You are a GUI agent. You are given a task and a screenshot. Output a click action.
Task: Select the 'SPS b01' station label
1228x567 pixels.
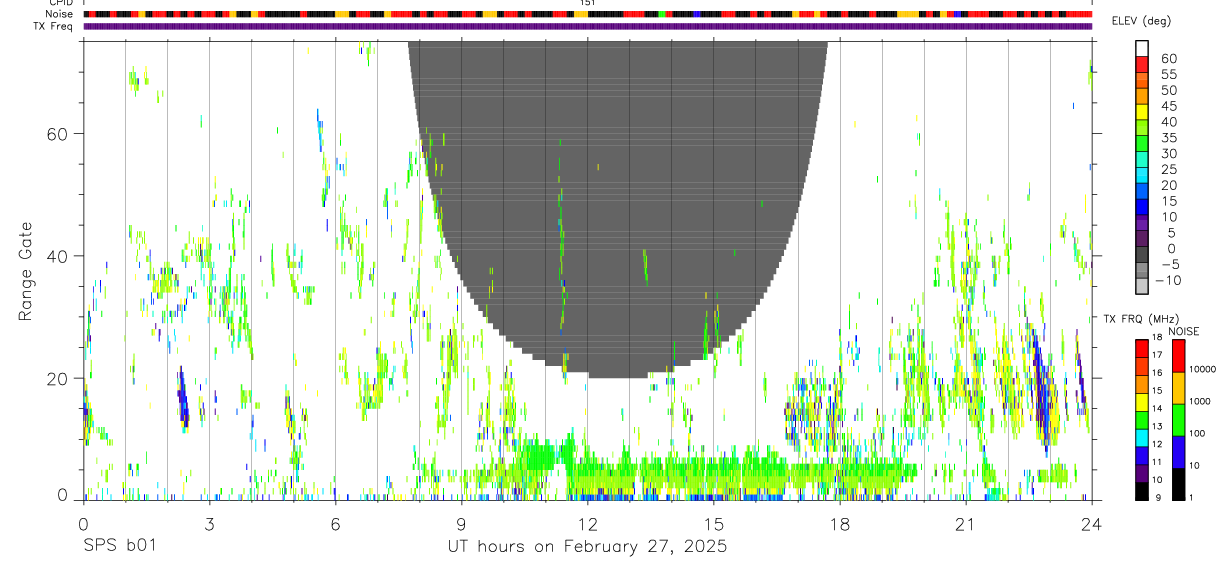click(120, 547)
